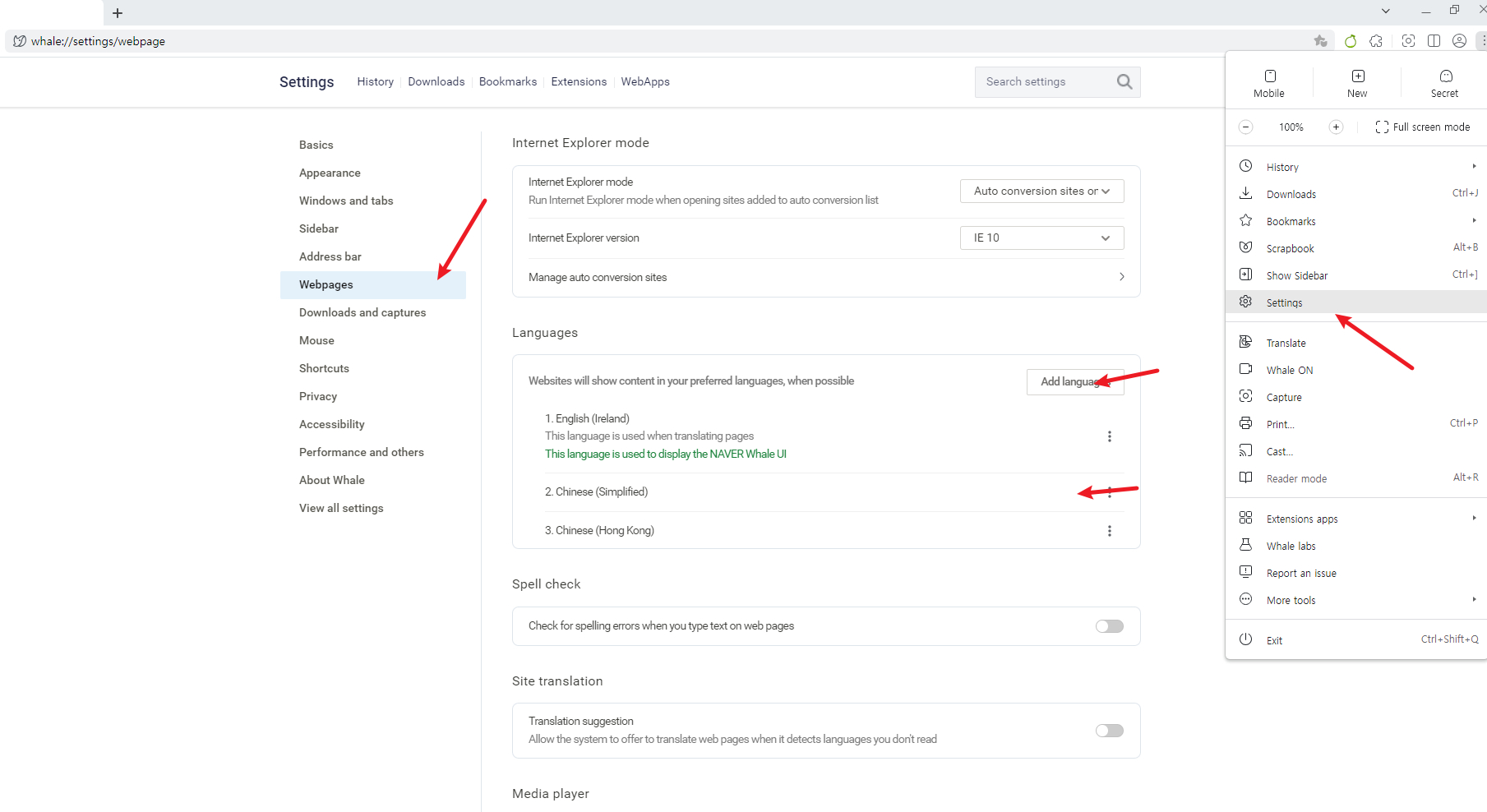The width and height of the screenshot is (1487, 812).
Task: Click the Print icon in menu
Action: click(1246, 423)
